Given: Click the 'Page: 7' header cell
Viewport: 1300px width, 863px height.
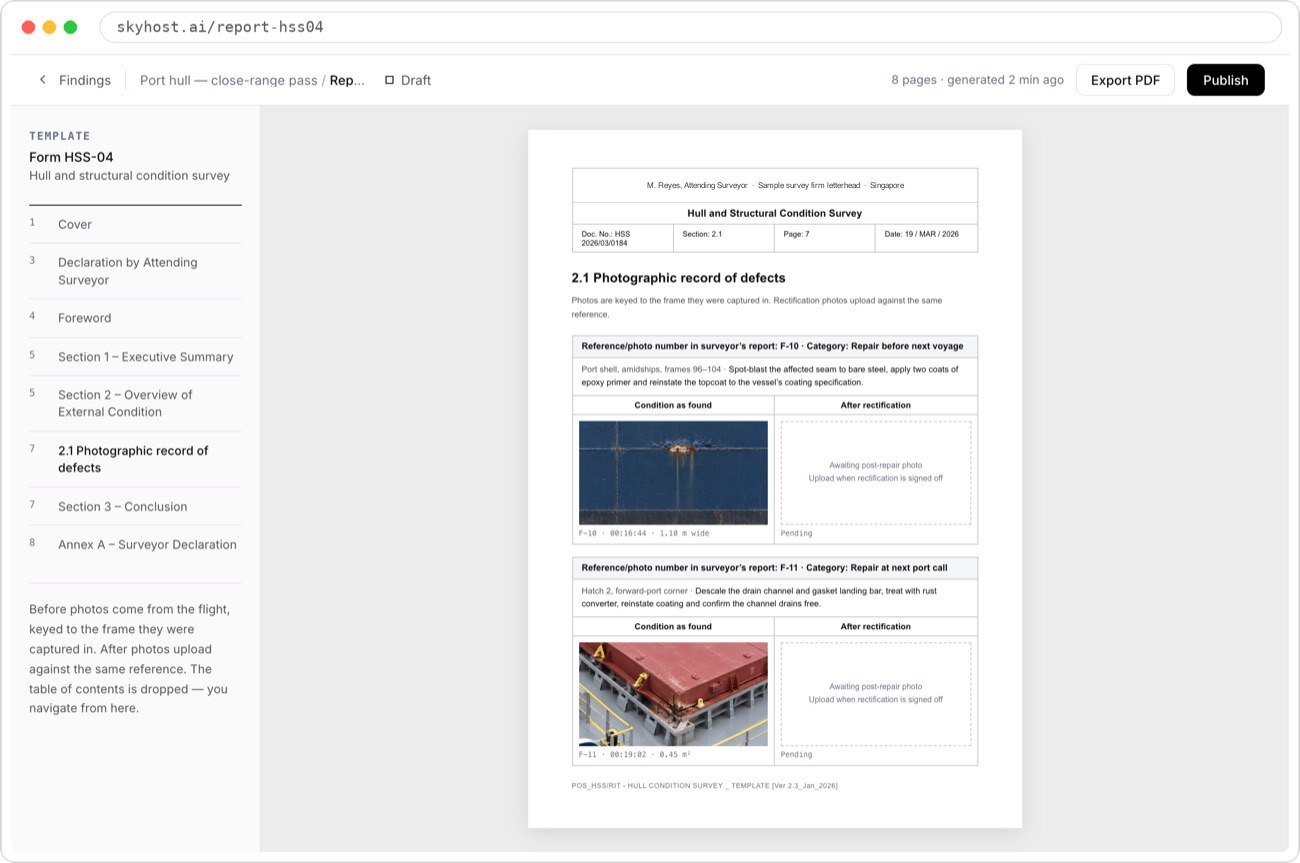Looking at the screenshot, I should pos(825,238).
